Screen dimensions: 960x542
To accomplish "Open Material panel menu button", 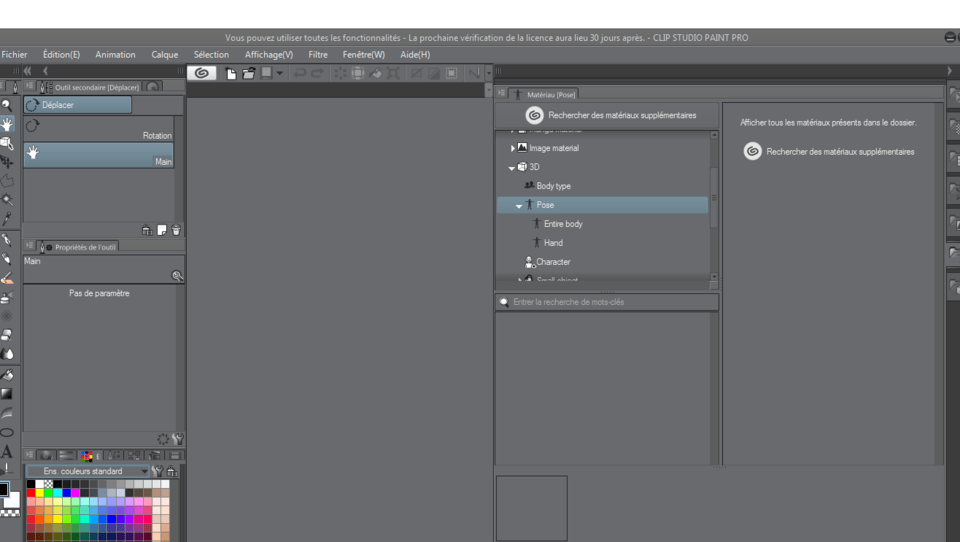I will point(501,93).
